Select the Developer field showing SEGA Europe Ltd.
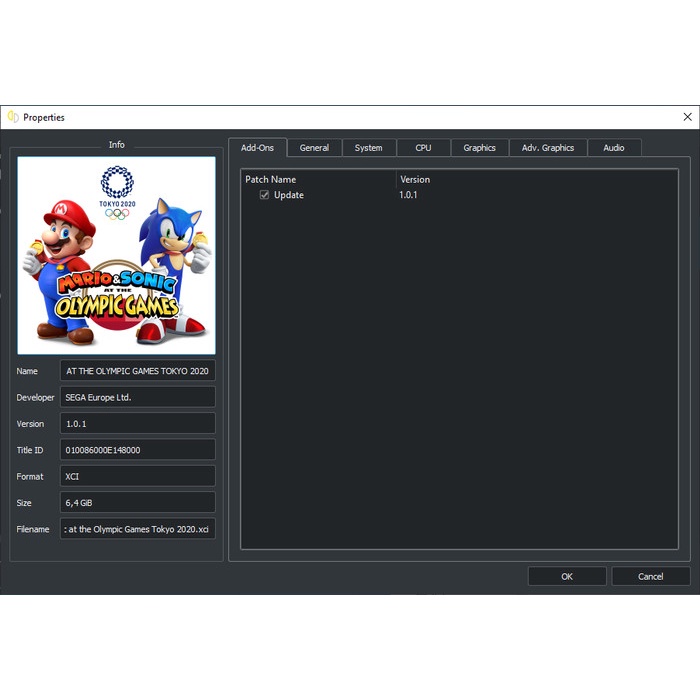 pos(138,397)
